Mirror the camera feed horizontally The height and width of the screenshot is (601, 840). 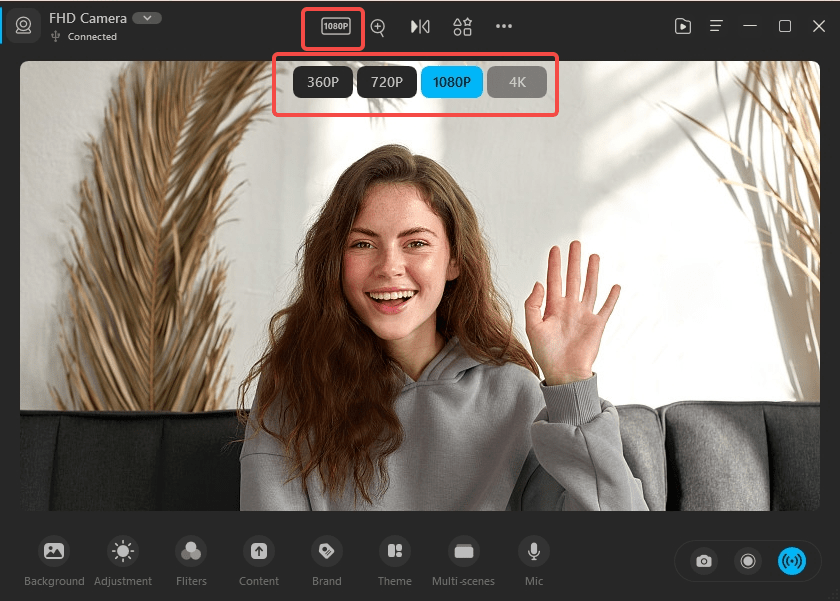click(x=420, y=27)
